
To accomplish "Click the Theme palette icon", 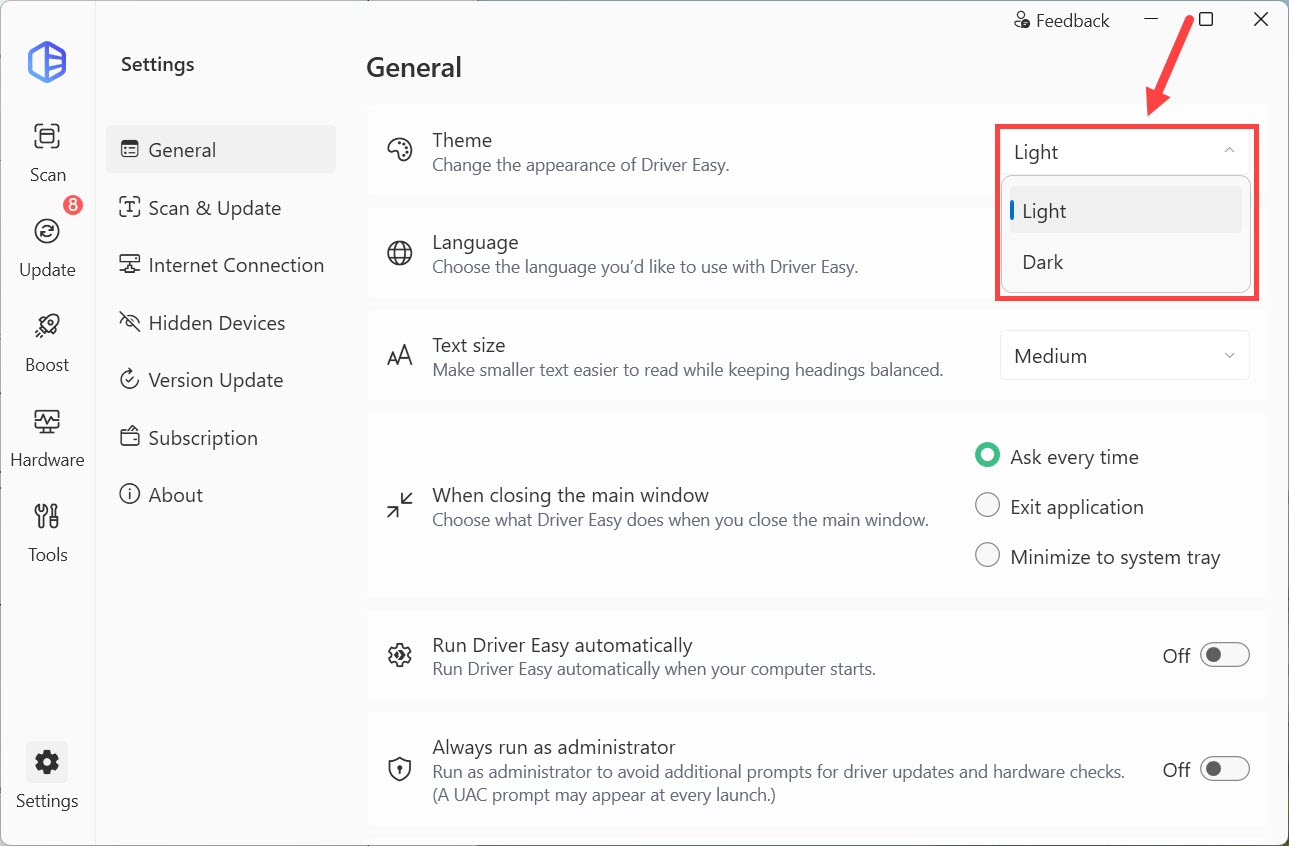I will (399, 151).
